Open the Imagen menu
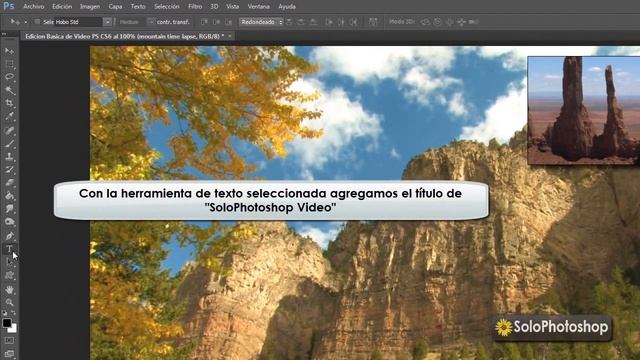This screenshot has height=360, width=640. [90, 7]
